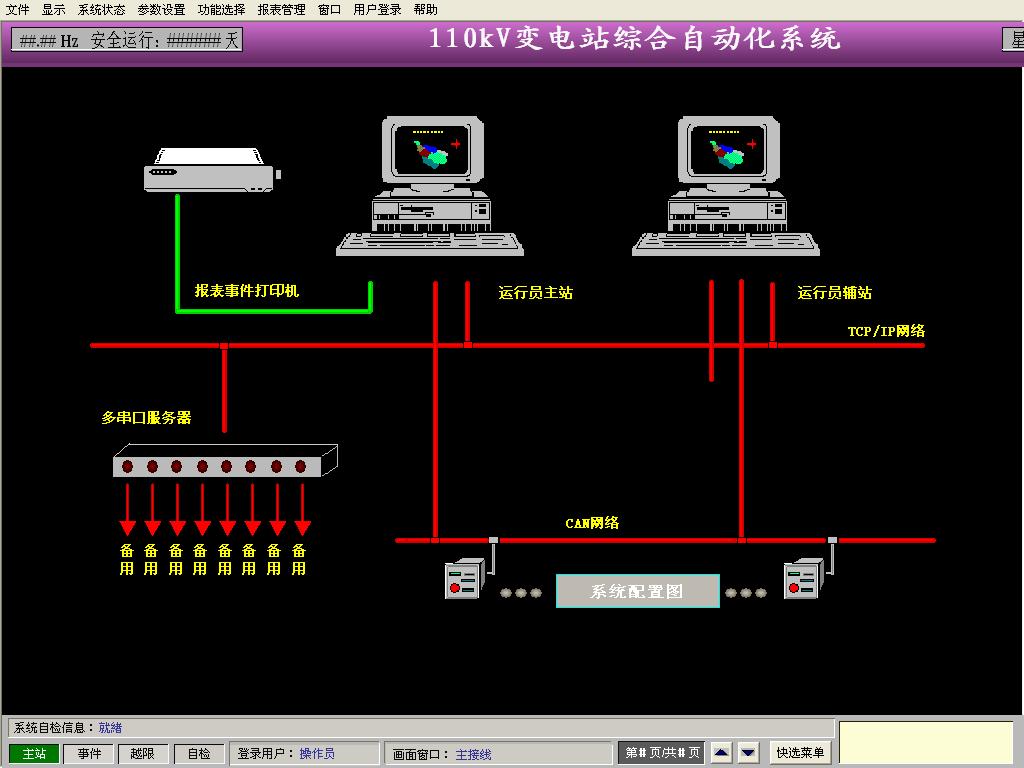
Task: Open the 快选菜单 quick menu
Action: point(800,753)
